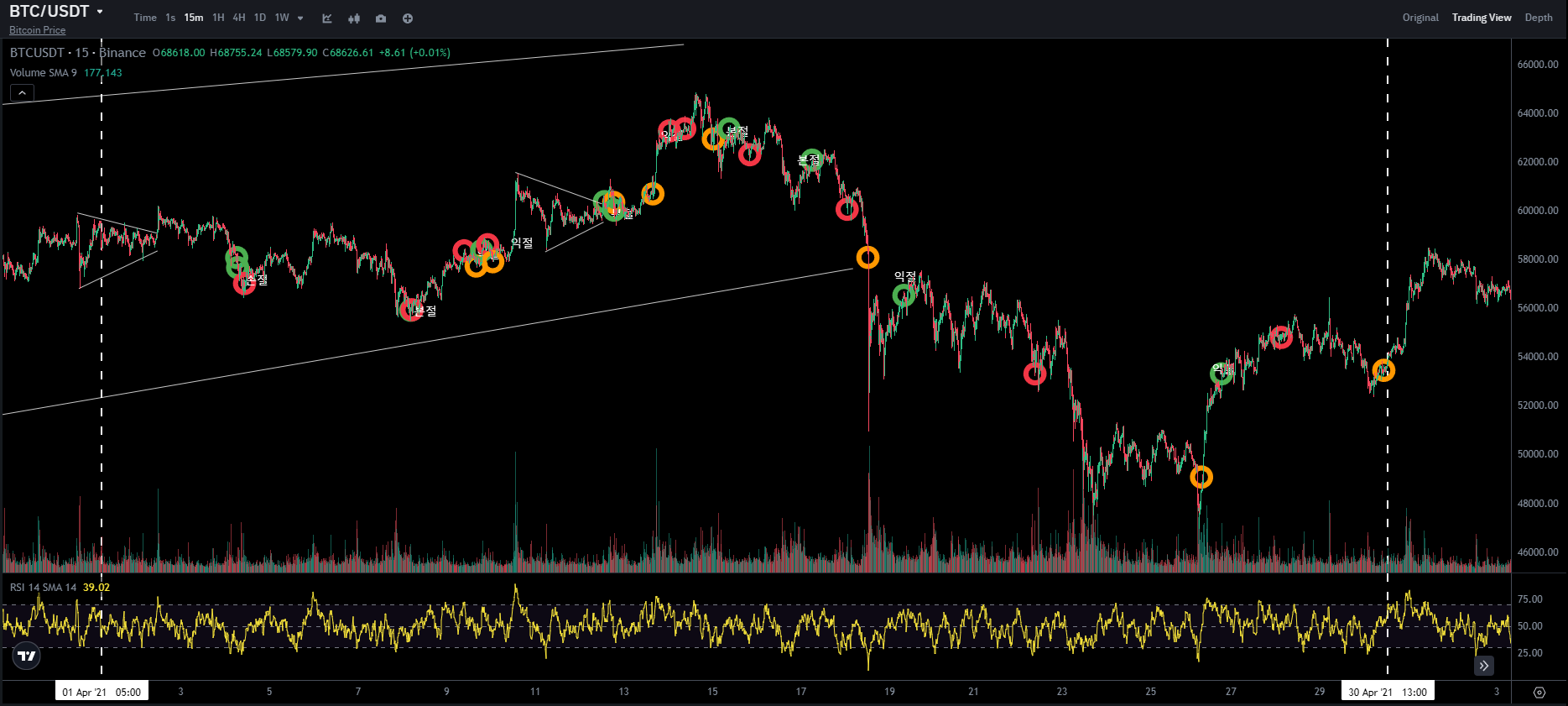The width and height of the screenshot is (1568, 706).
Task: Click the RSI 14 SMA 14 indicator label
Action: coord(43,588)
